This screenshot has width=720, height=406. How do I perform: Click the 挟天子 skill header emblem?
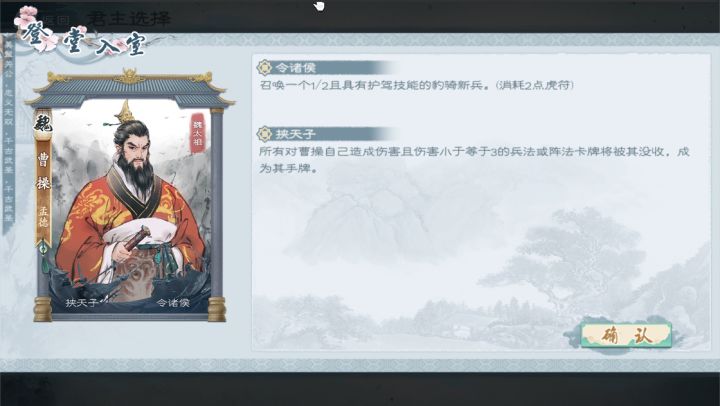point(264,134)
